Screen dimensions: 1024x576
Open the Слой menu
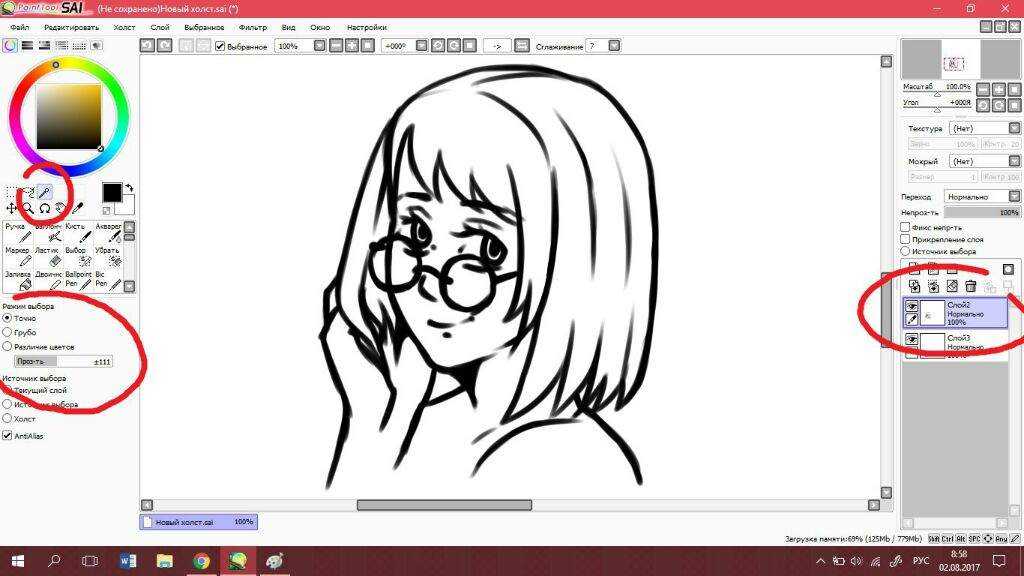(159, 27)
